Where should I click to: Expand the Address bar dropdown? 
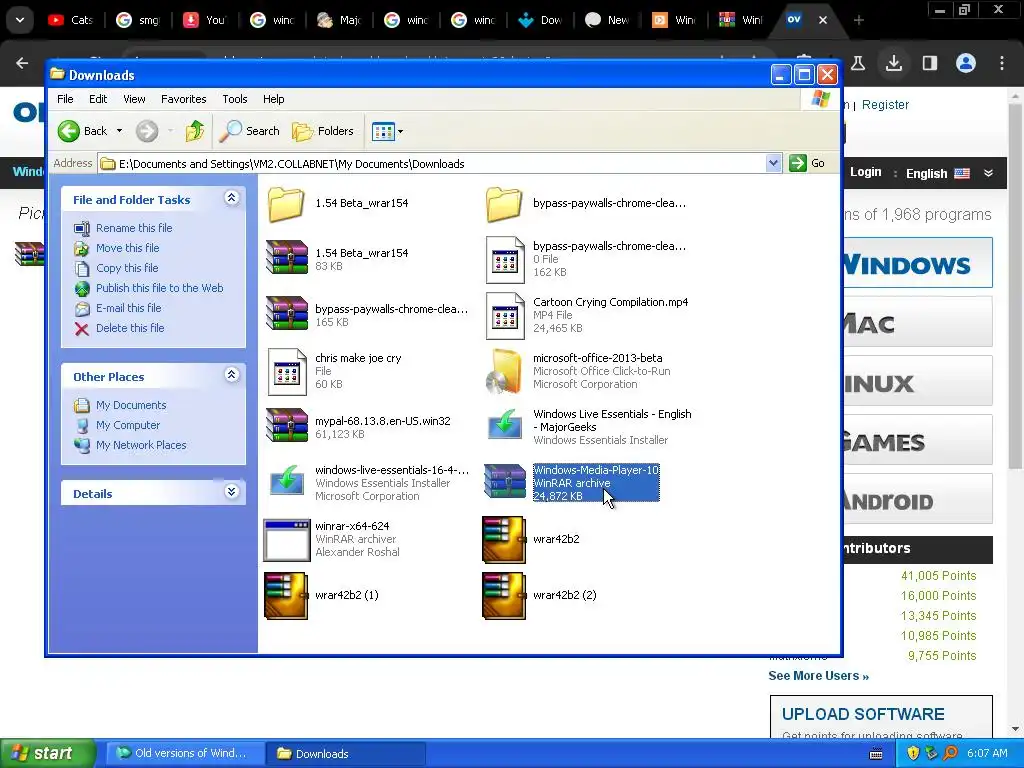pyautogui.click(x=773, y=163)
